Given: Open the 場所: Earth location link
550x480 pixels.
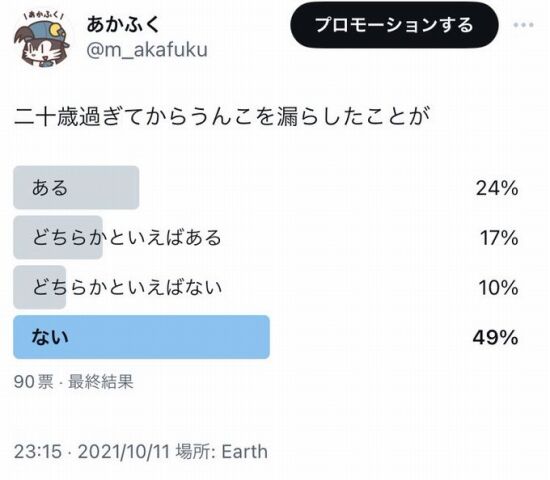Looking at the screenshot, I should click(222, 452).
